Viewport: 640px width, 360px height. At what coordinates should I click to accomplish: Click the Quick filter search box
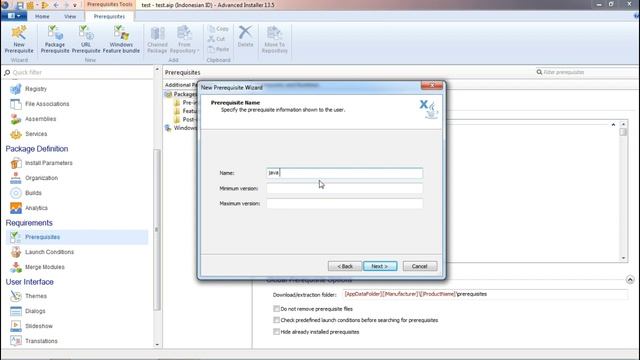(78, 73)
